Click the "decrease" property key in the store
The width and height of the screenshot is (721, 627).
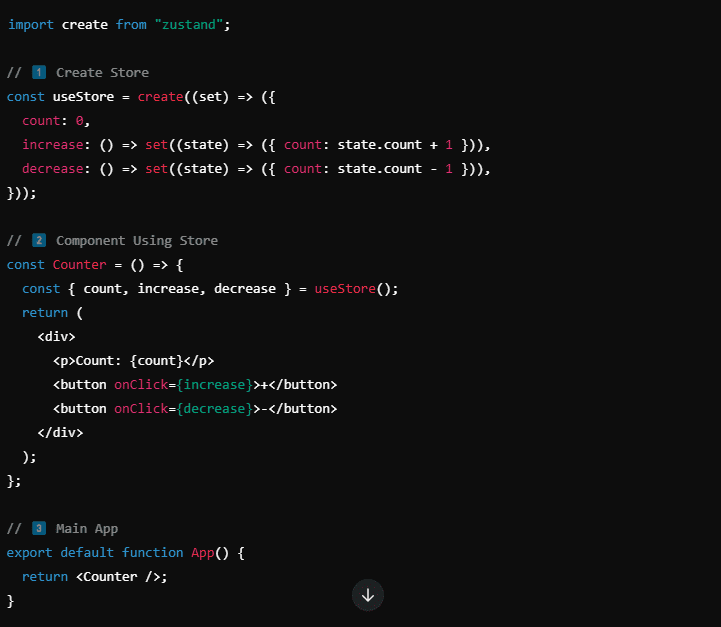(53, 169)
